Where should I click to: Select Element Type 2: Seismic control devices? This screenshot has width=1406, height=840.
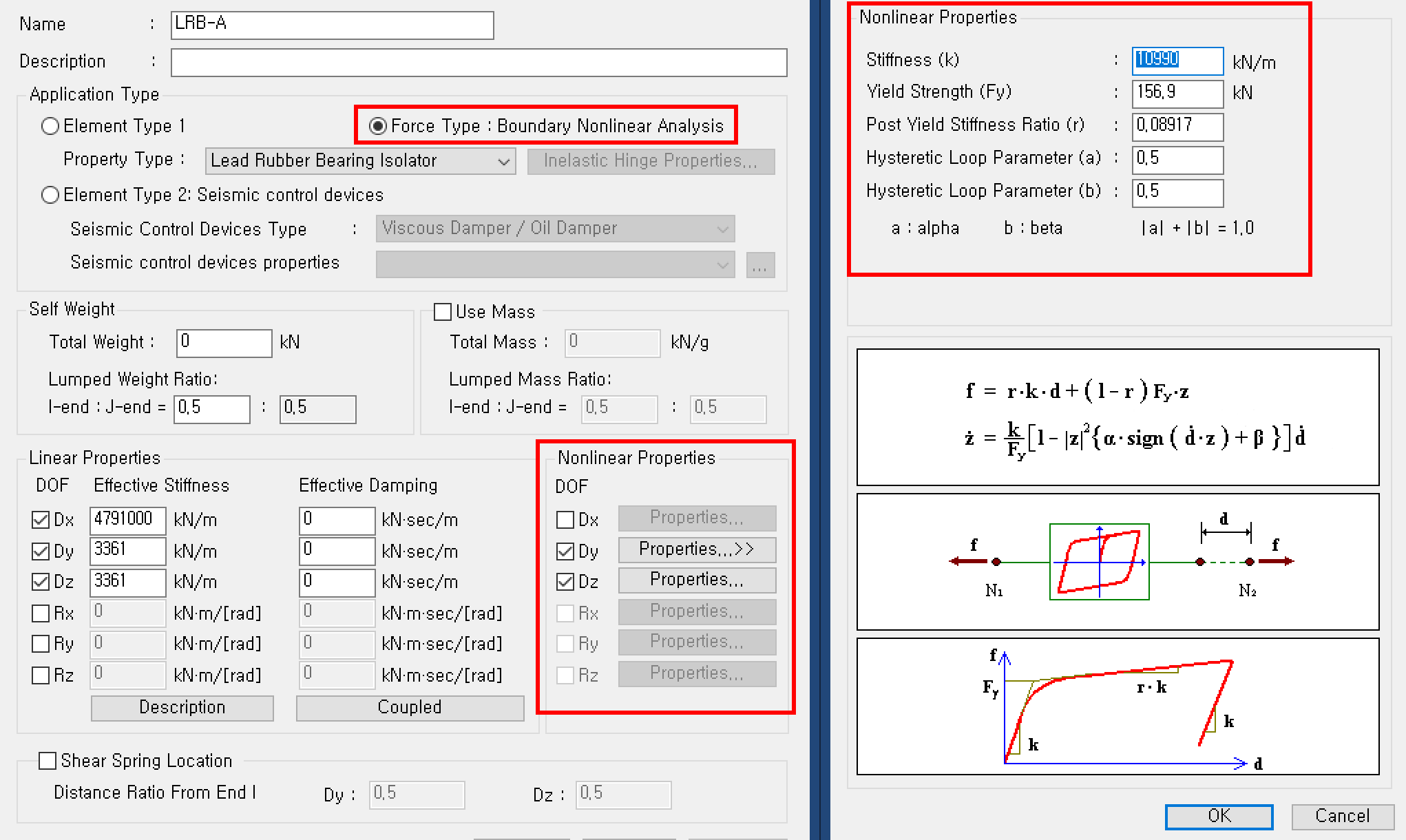pyautogui.click(x=50, y=195)
